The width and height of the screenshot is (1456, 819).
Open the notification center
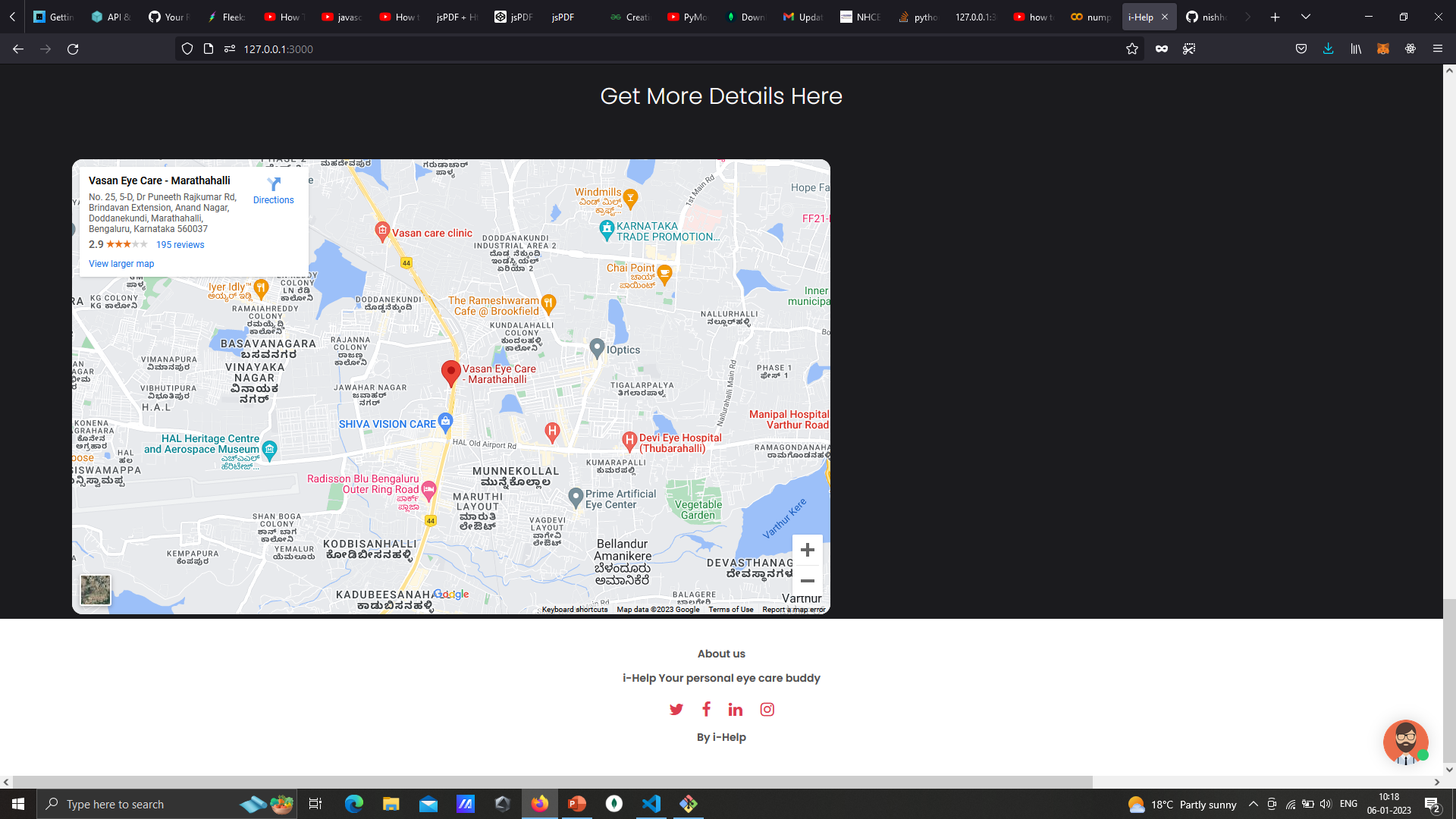[1432, 805]
